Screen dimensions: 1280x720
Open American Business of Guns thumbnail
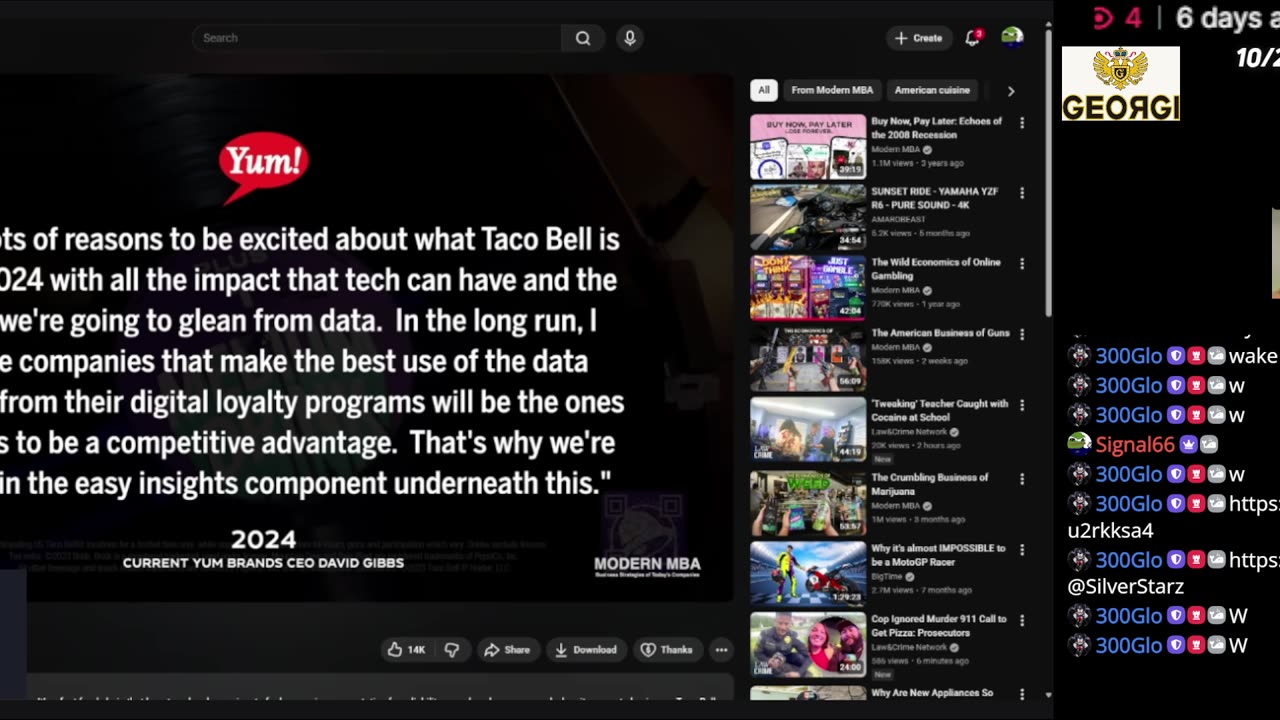[x=808, y=358]
